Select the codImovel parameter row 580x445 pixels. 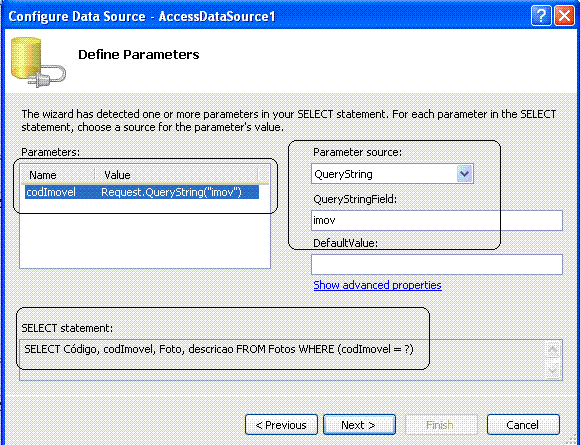[142, 192]
